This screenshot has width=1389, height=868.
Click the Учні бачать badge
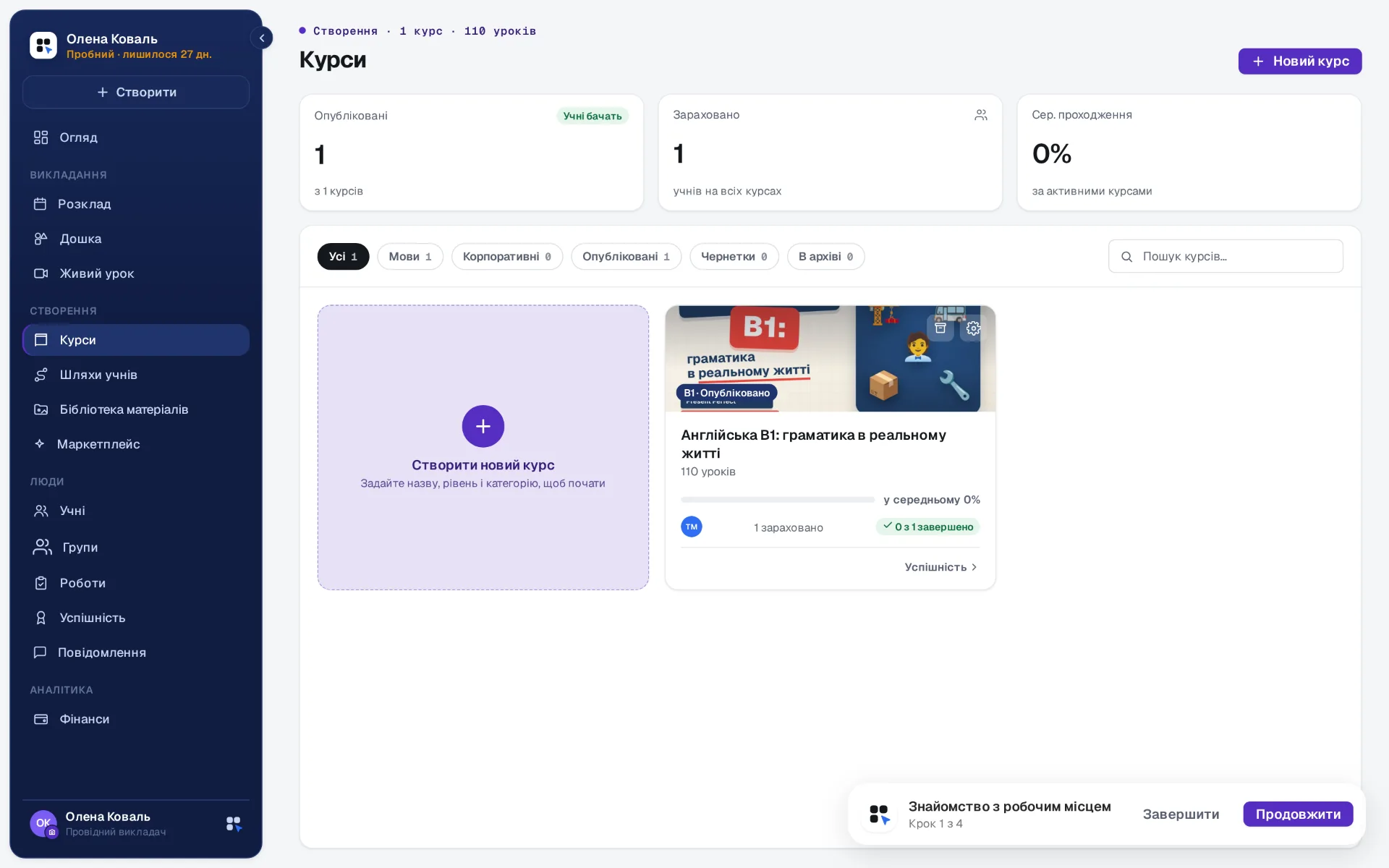click(592, 116)
